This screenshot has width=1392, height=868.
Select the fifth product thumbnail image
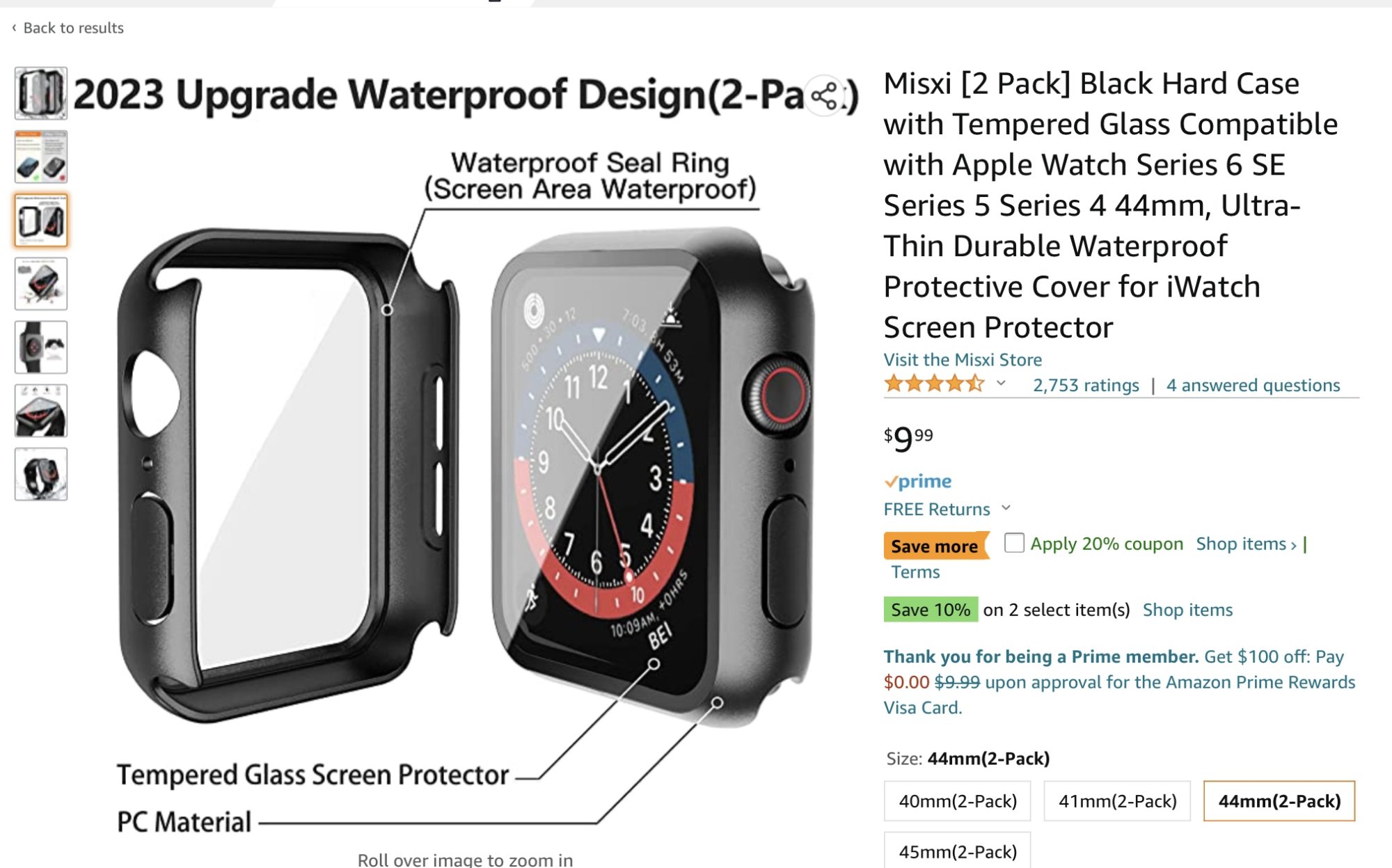(41, 347)
